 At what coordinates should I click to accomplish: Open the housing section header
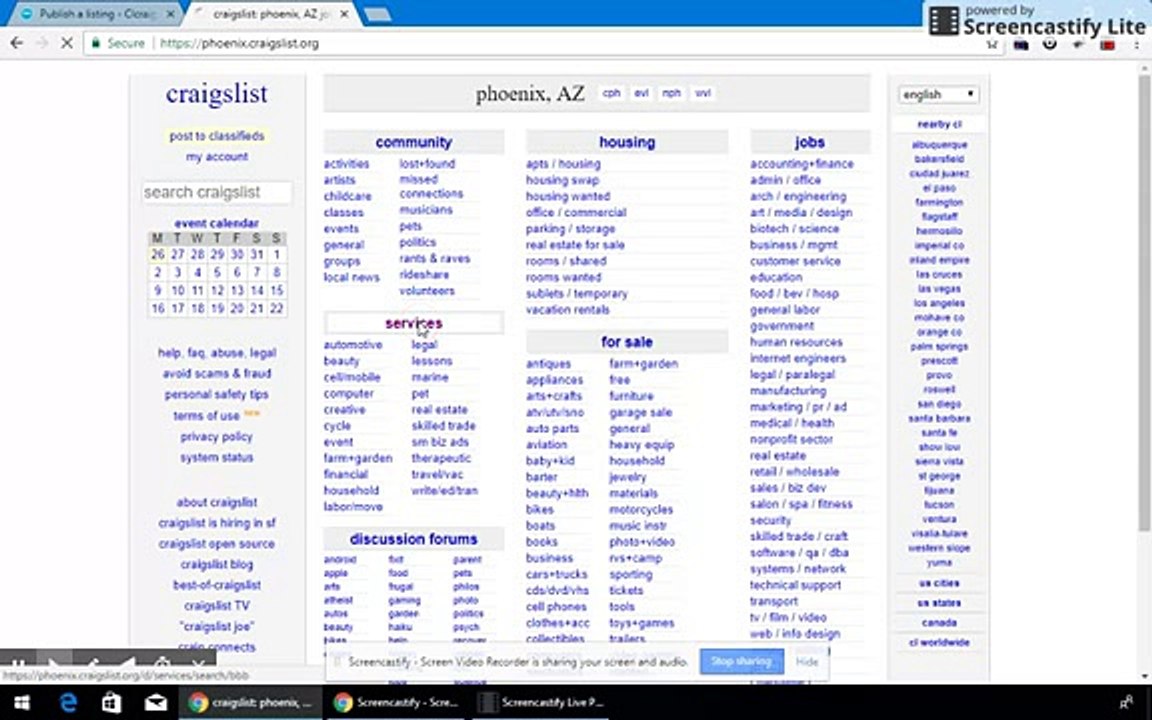click(x=627, y=142)
